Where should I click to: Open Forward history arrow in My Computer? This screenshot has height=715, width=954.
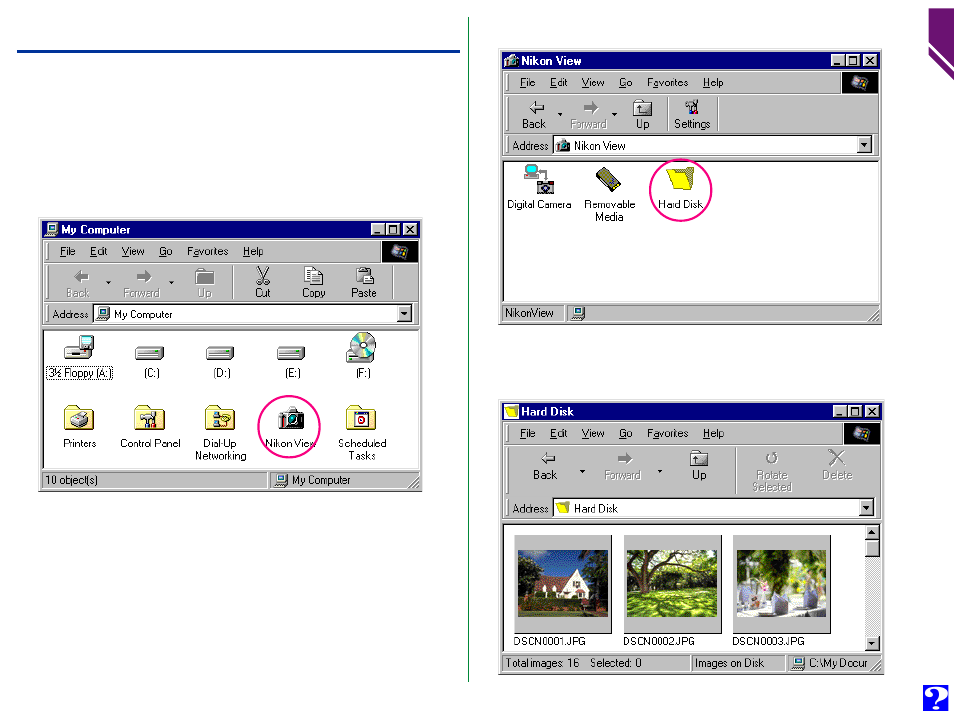point(172,282)
